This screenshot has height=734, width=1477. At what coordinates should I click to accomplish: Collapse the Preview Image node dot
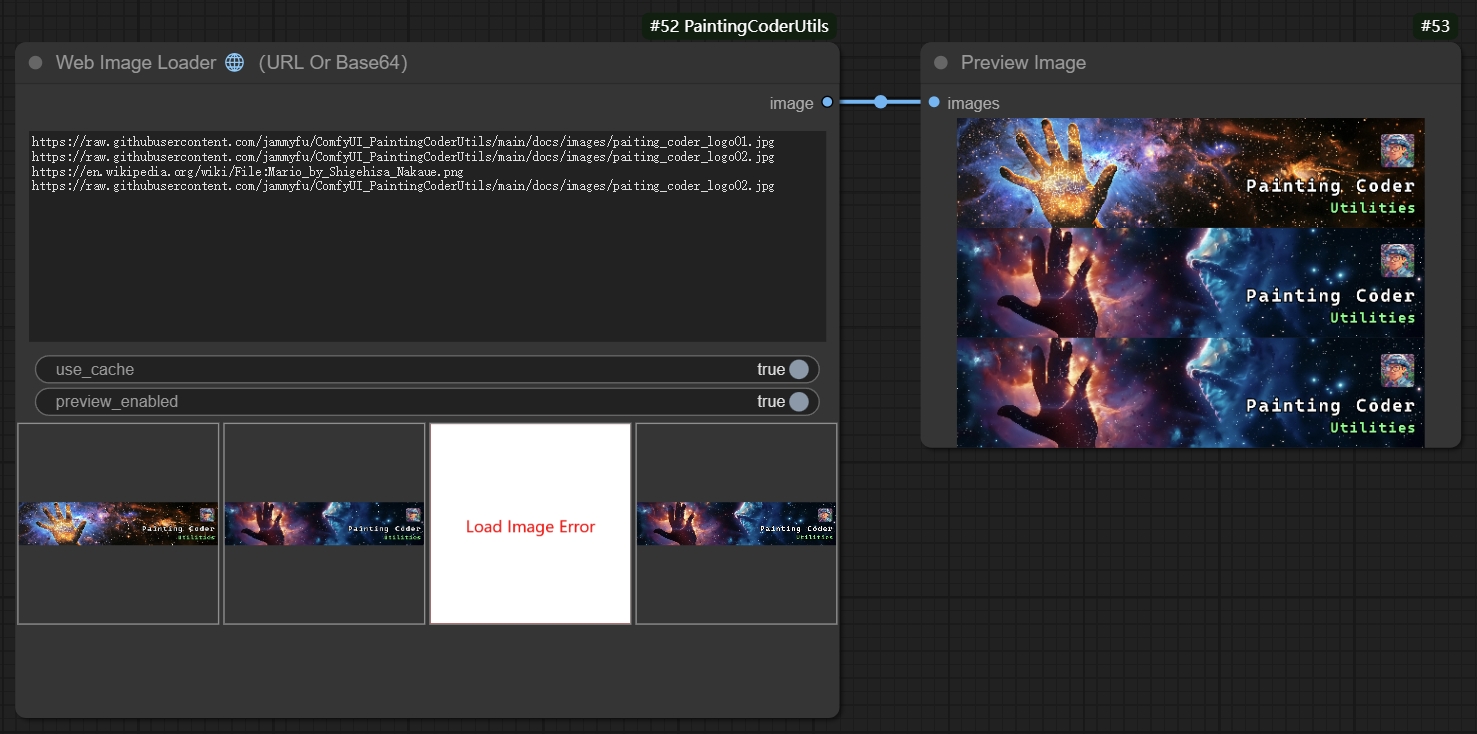point(941,62)
